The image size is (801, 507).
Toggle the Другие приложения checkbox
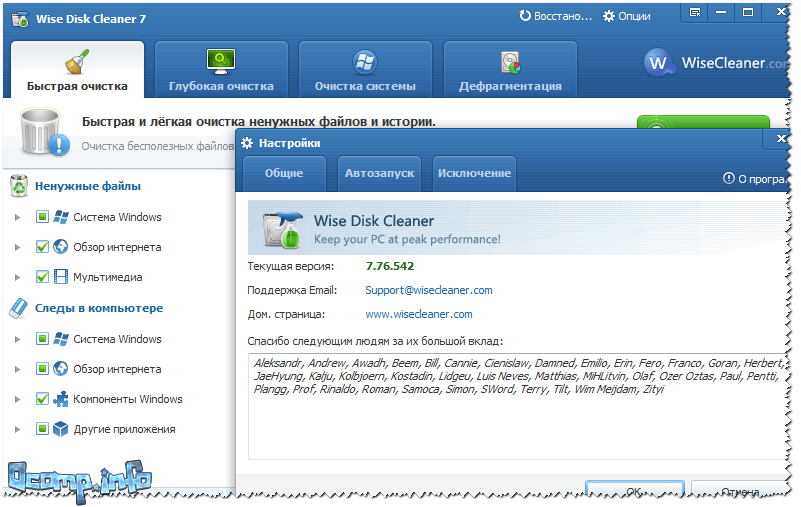pos(42,429)
